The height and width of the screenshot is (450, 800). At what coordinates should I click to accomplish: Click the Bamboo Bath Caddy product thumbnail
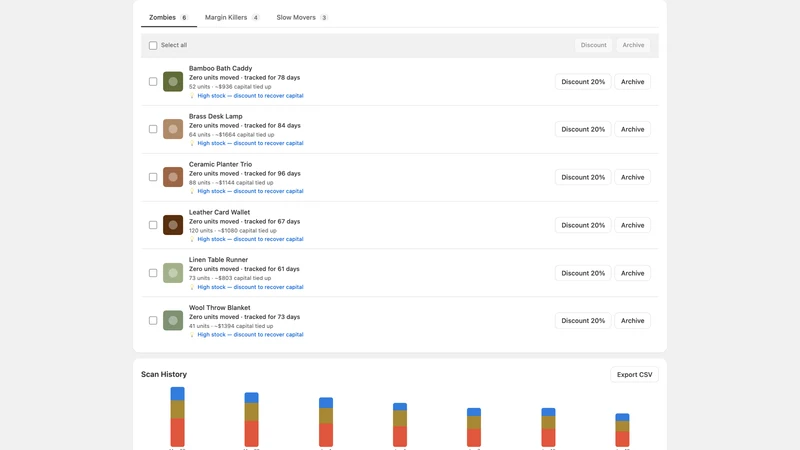click(x=173, y=82)
